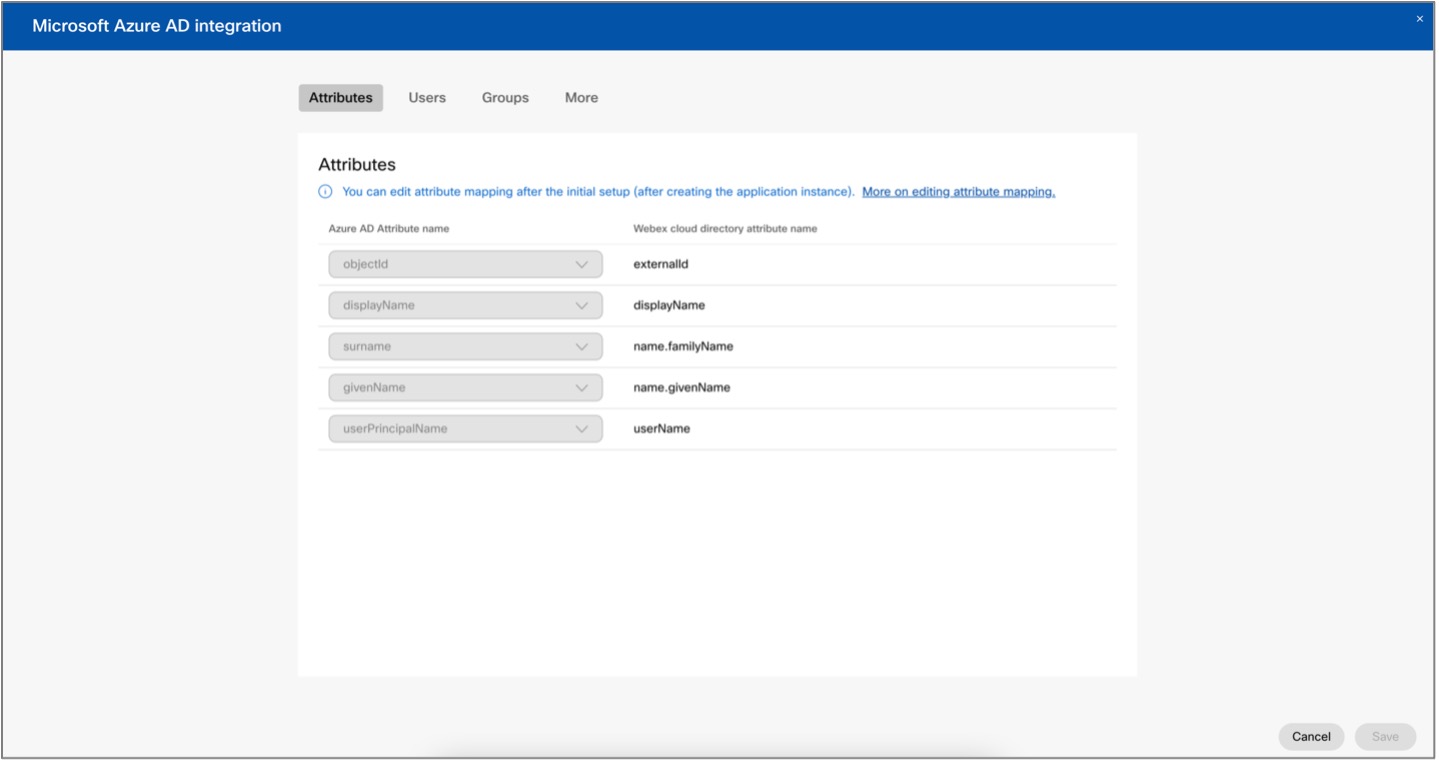This screenshot has height=763, width=1439.
Task: Click the disabled Save button
Action: click(1384, 736)
